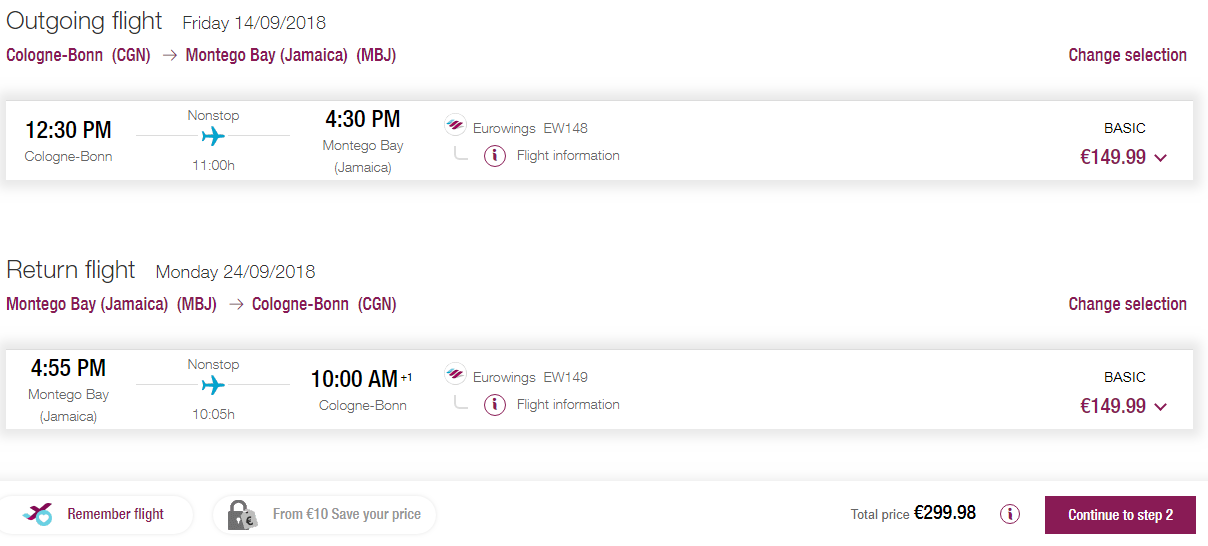
Task: Click the padlock Save your price icon
Action: pyautogui.click(x=242, y=515)
